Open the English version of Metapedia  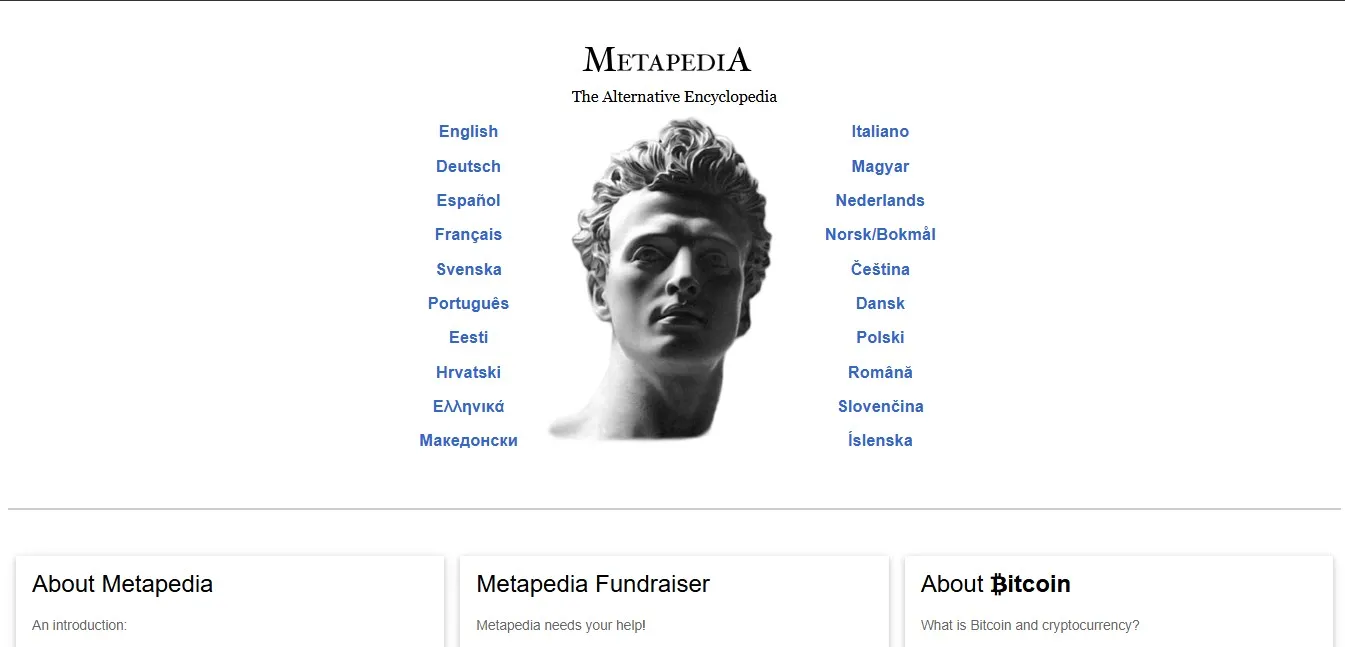click(x=468, y=131)
